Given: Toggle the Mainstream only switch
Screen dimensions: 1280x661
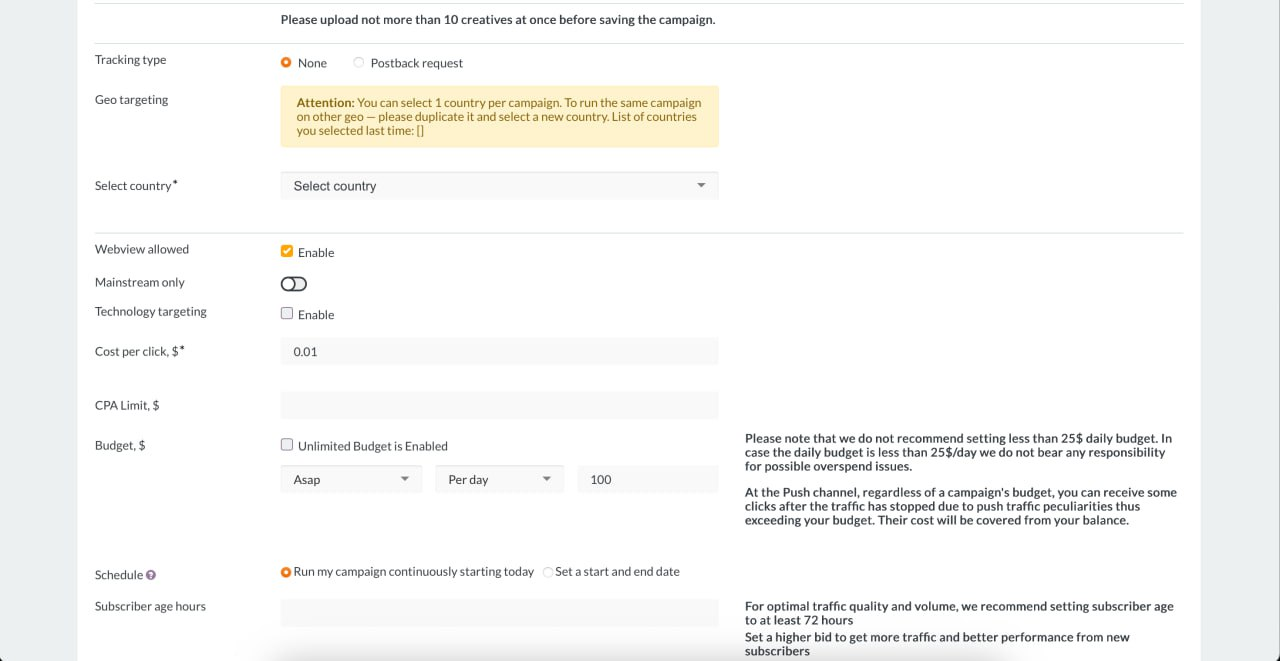Looking at the screenshot, I should point(294,284).
